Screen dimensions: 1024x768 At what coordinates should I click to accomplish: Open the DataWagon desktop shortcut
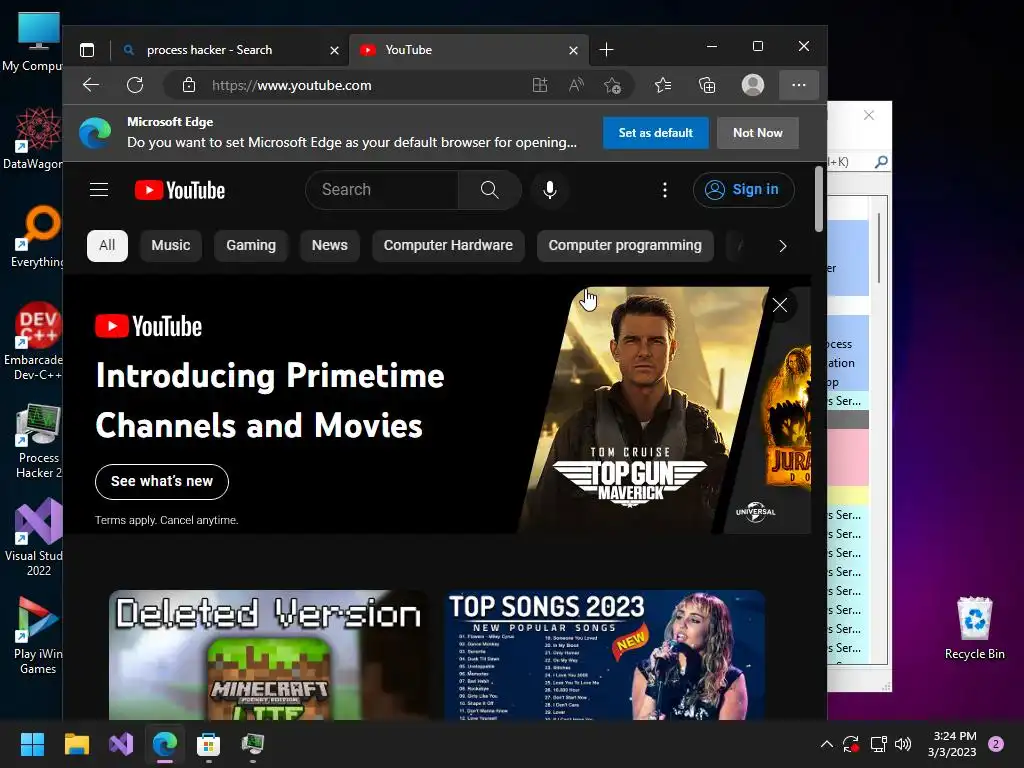[x=33, y=139]
